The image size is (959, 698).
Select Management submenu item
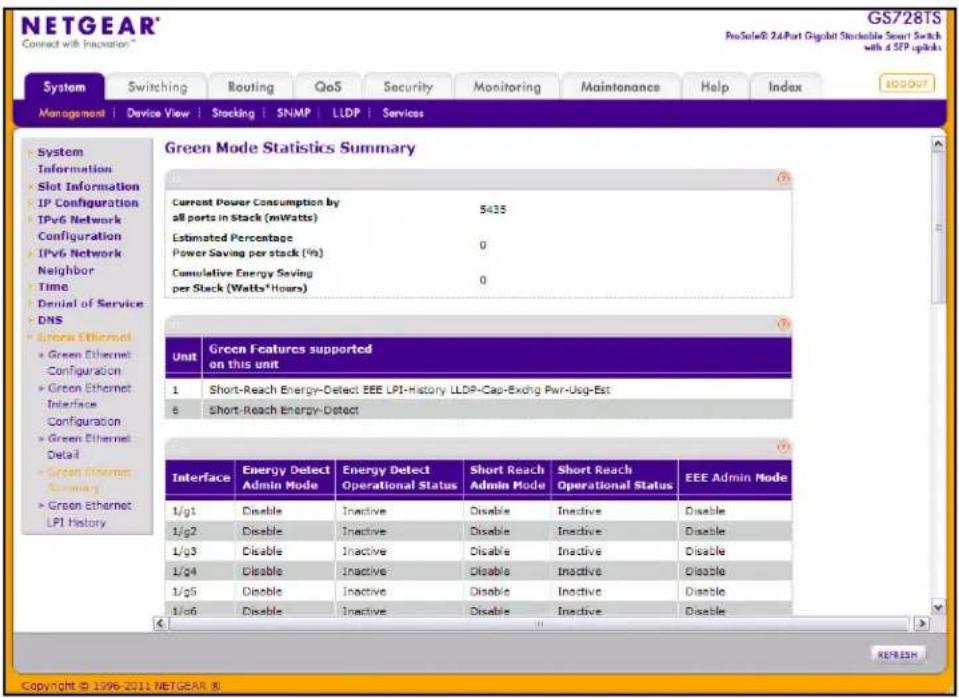pyautogui.click(x=72, y=113)
